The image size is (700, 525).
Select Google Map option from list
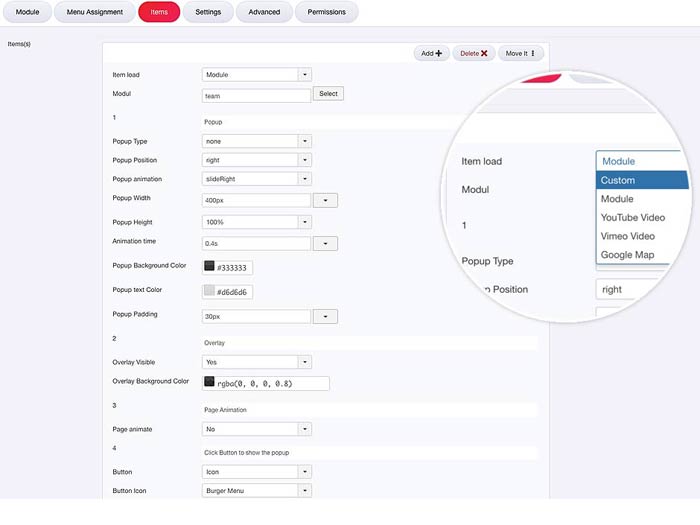pos(627,254)
